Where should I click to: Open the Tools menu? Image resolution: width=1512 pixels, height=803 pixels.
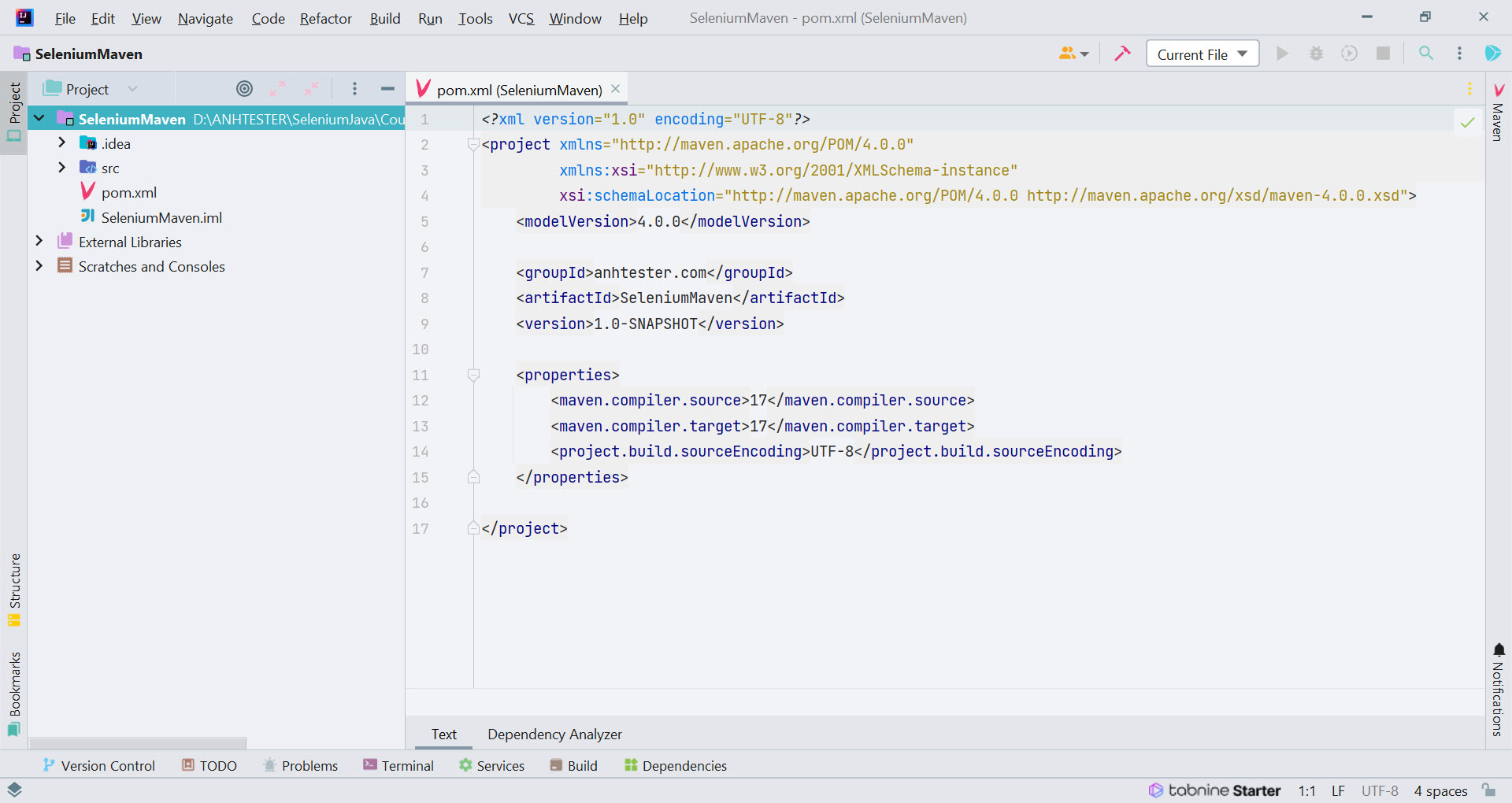[475, 18]
